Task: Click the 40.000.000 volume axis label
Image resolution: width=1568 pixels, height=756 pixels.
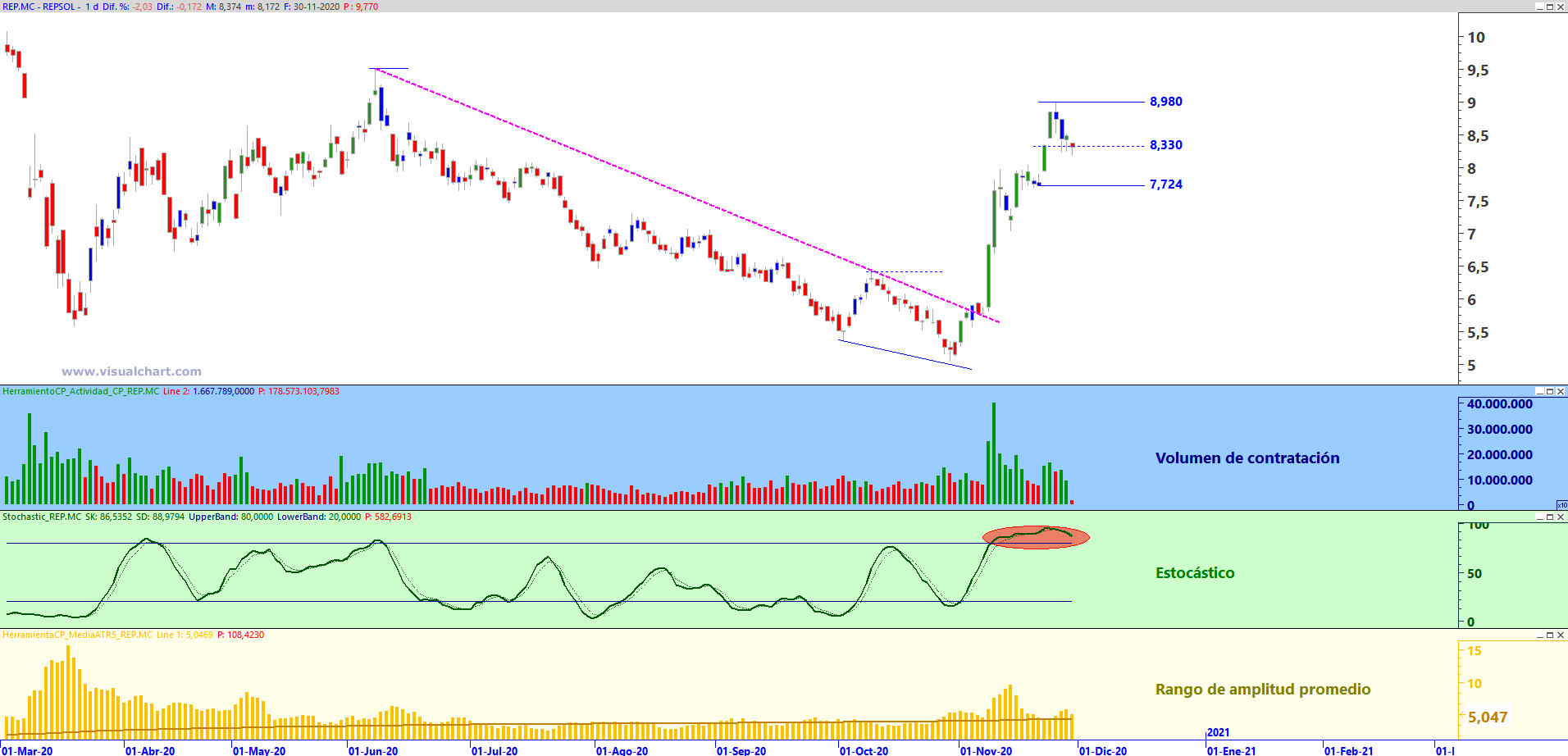Action: pyautogui.click(x=1500, y=404)
